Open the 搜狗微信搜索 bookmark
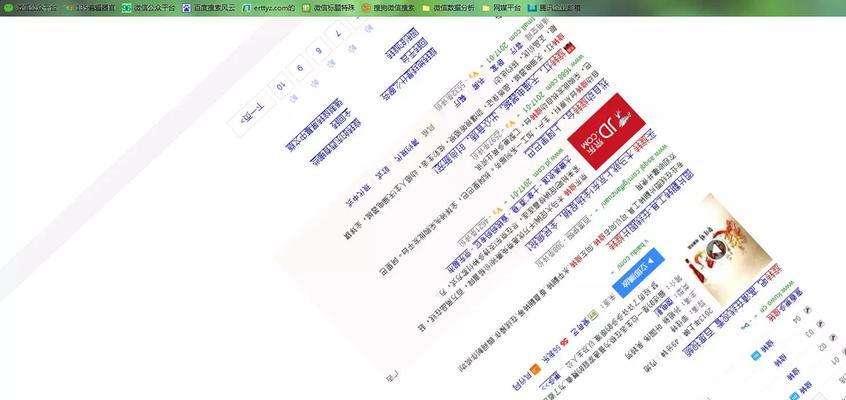Image resolution: width=846 pixels, height=400 pixels. pyautogui.click(x=388, y=8)
